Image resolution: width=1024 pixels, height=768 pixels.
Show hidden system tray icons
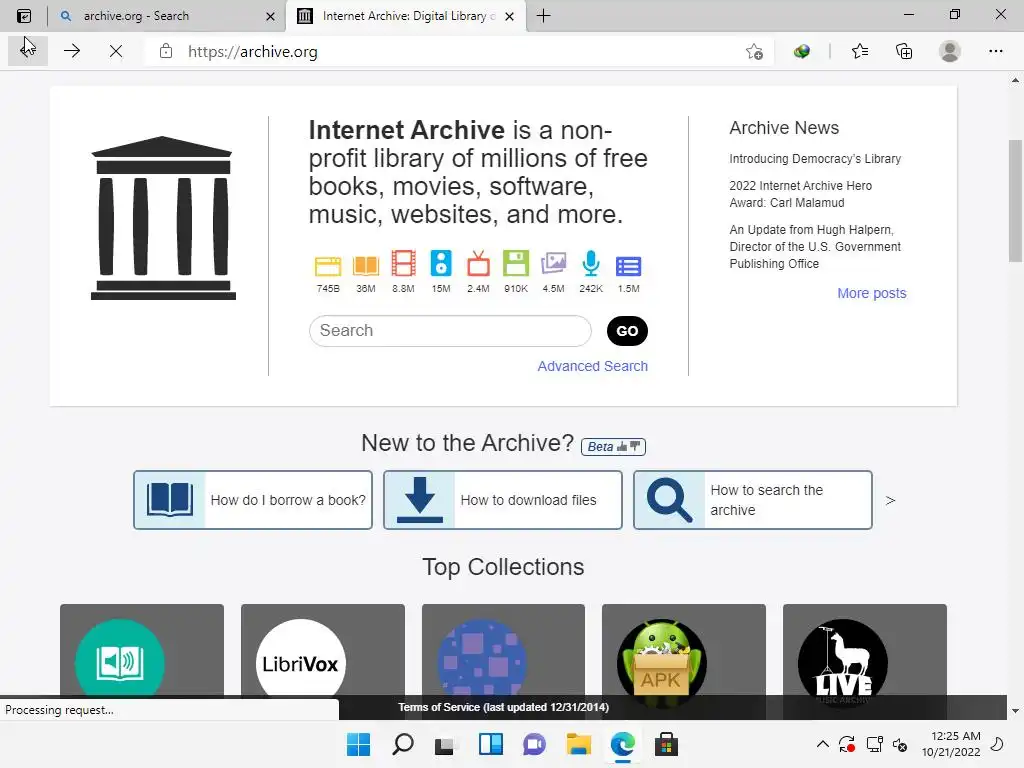823,744
